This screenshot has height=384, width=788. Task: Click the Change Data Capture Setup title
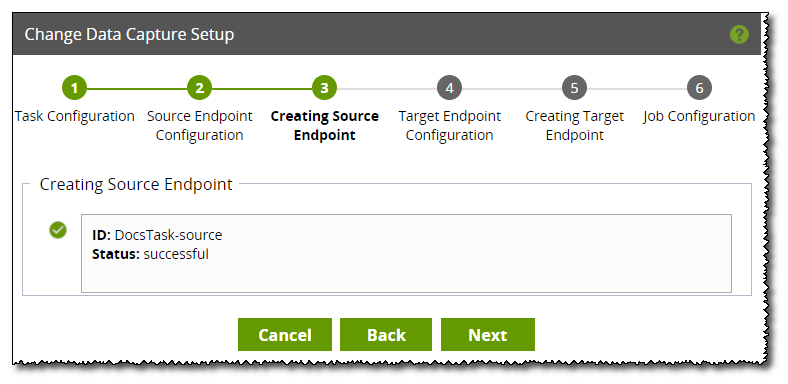pos(129,35)
